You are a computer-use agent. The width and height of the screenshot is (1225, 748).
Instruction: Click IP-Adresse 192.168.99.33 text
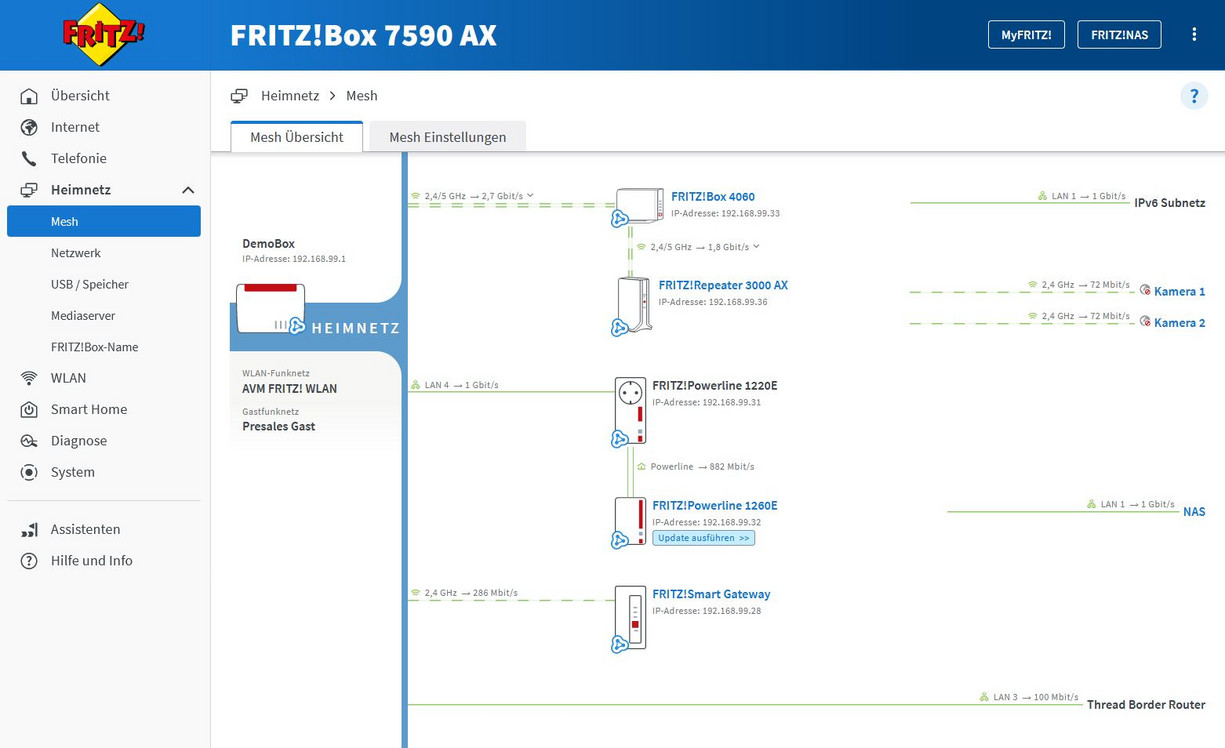pos(726,213)
